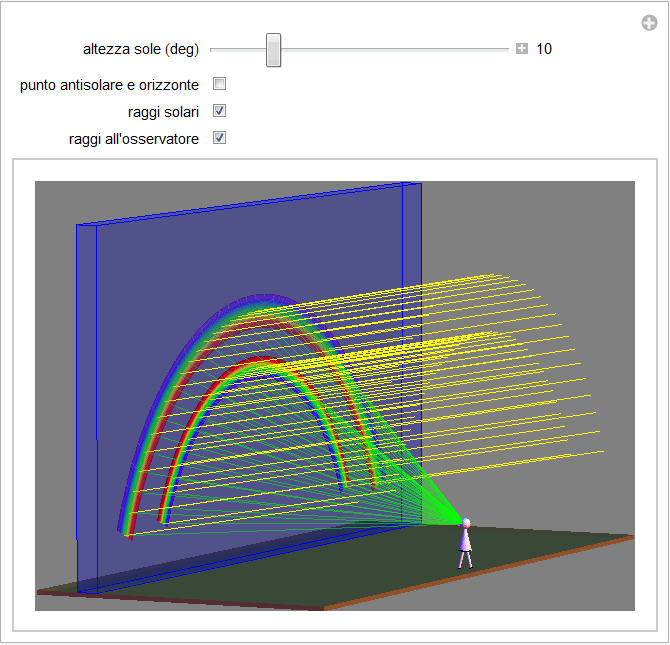The image size is (670, 645).
Task: Expand the altezza sole slider controls
Action: click(521, 49)
